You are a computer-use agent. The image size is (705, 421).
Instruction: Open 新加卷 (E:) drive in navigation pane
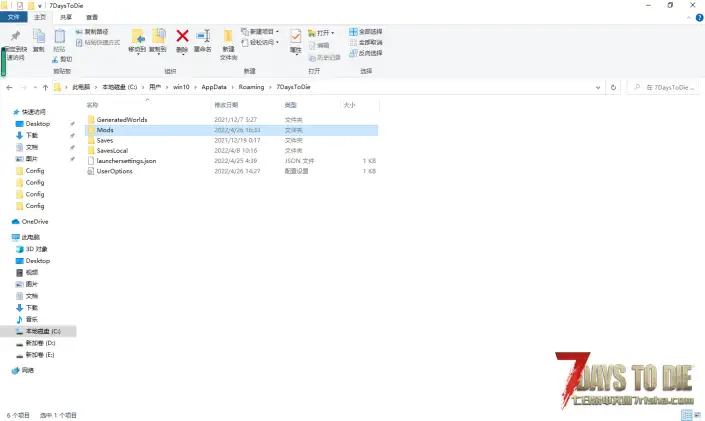(36, 355)
